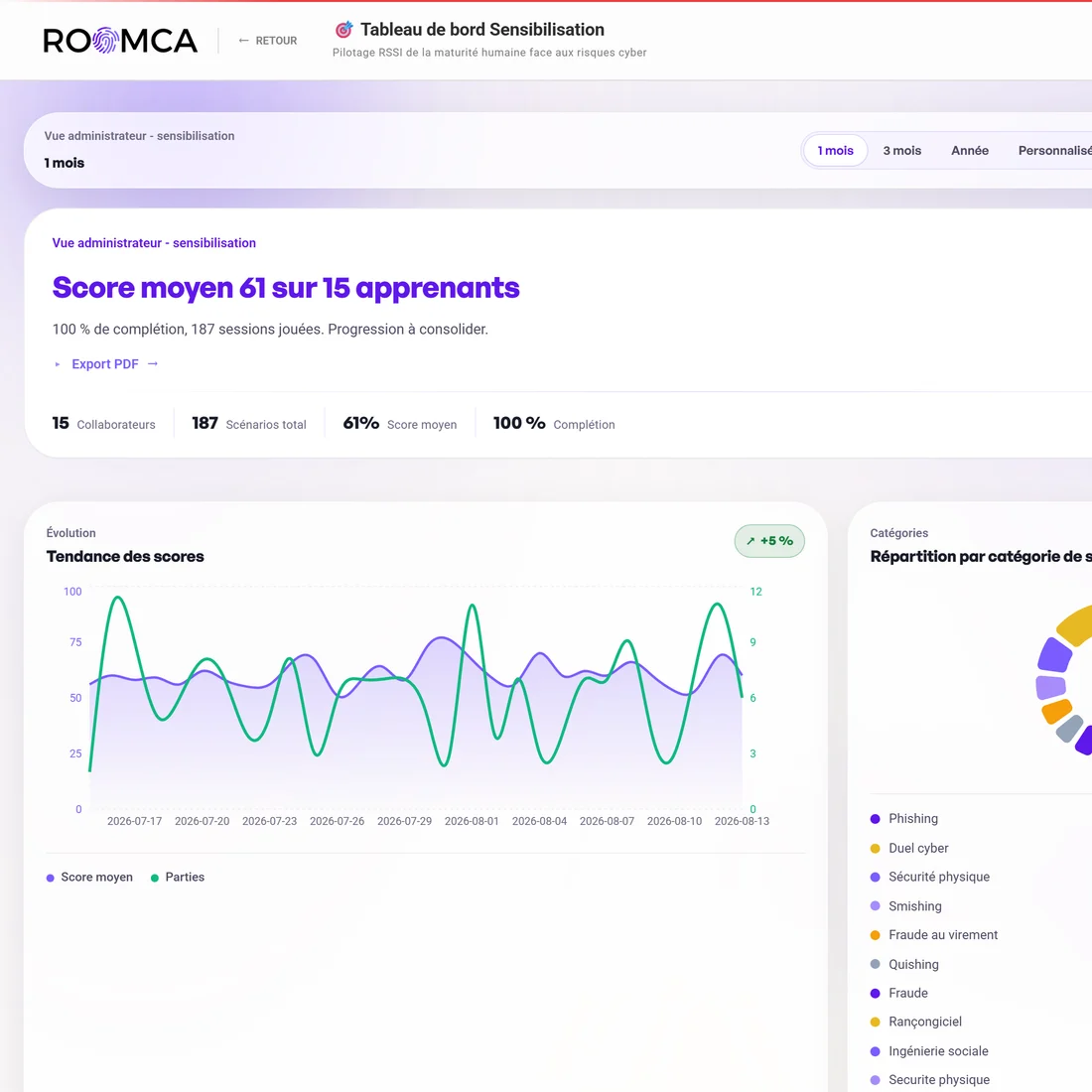Click the Ingénierie sociale legend entry
The image size is (1092, 1092).
pyautogui.click(x=929, y=1051)
